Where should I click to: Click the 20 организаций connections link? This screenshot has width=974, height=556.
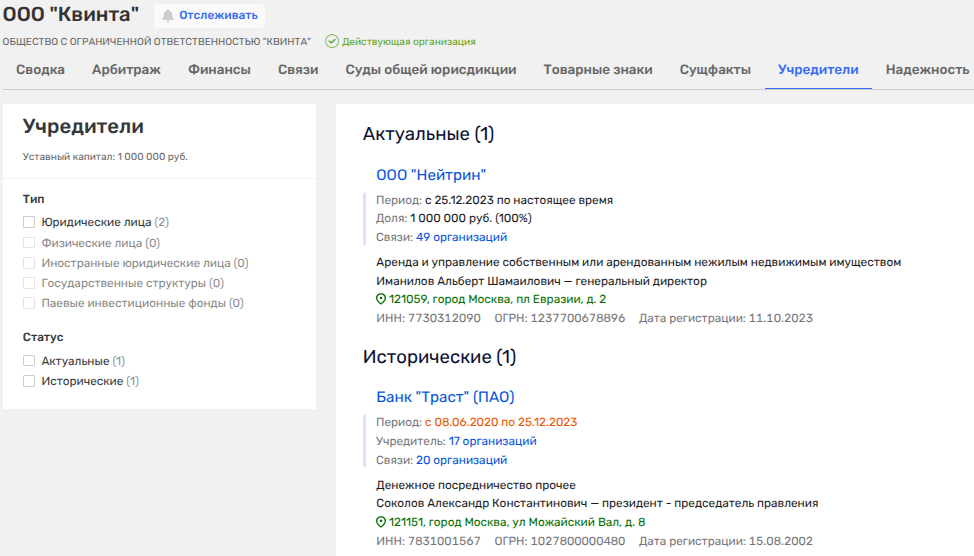[462, 460]
